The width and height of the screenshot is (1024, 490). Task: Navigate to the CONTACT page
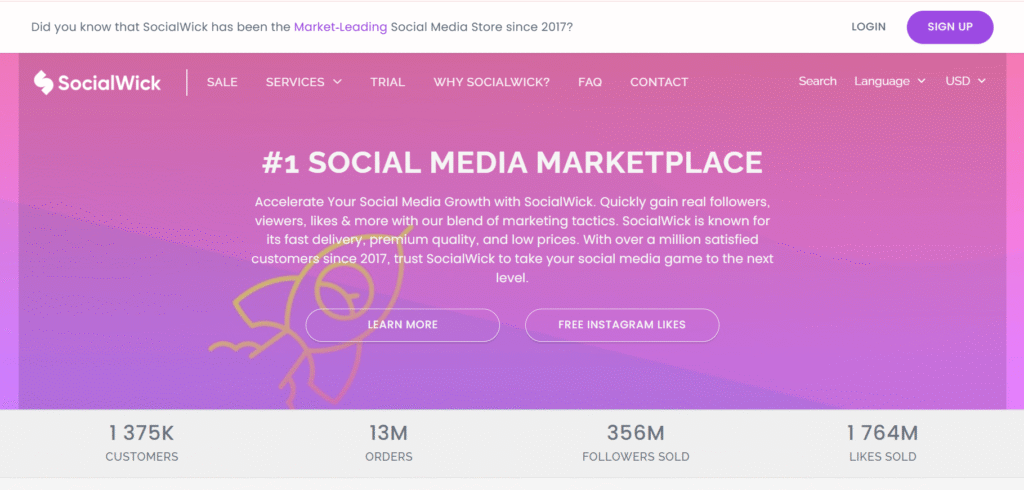(x=659, y=82)
